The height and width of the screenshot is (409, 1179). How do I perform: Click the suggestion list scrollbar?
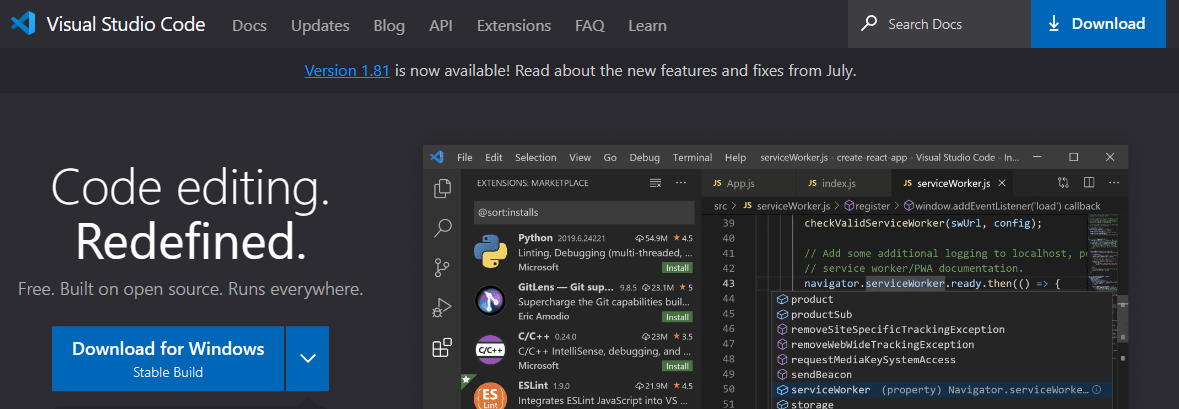pyautogui.click(x=1121, y=320)
